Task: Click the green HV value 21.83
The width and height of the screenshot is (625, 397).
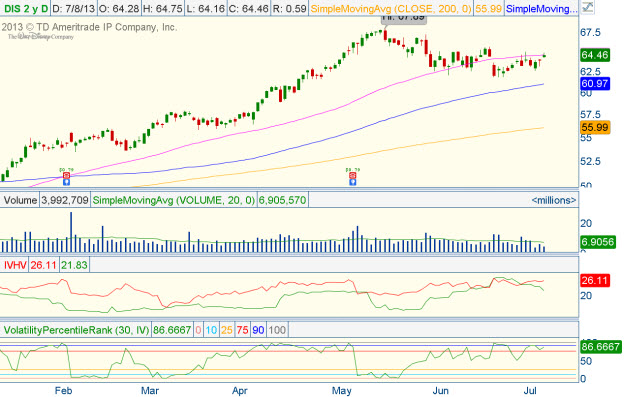Action: click(x=74, y=265)
